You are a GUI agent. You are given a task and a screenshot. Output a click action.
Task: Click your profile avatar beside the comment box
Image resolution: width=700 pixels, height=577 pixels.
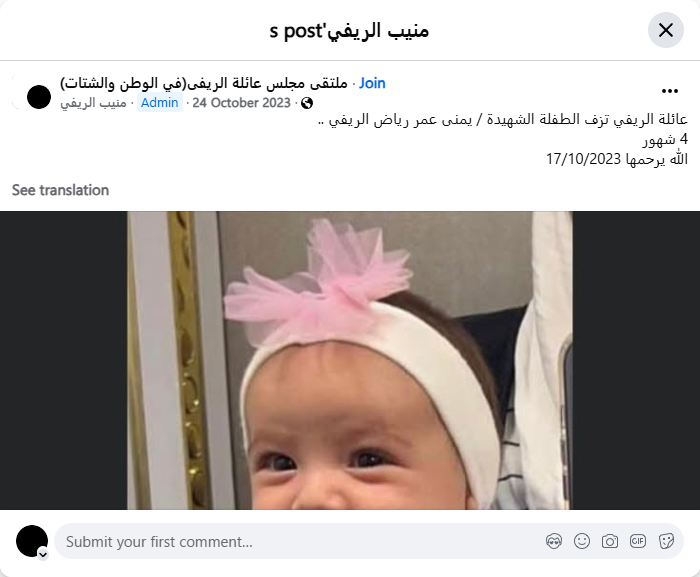pyautogui.click(x=32, y=541)
